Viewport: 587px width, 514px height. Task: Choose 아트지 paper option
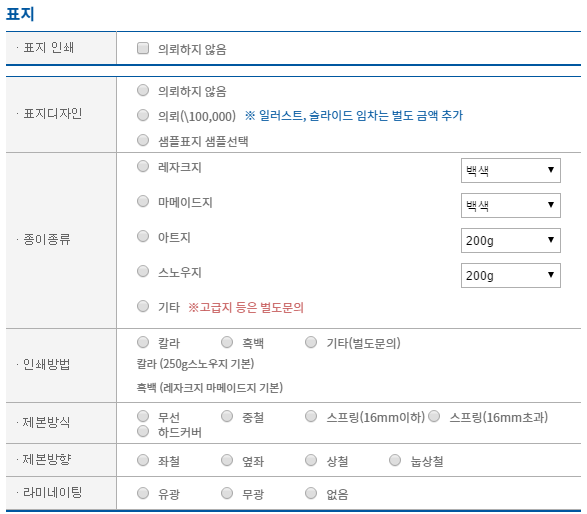(143, 236)
